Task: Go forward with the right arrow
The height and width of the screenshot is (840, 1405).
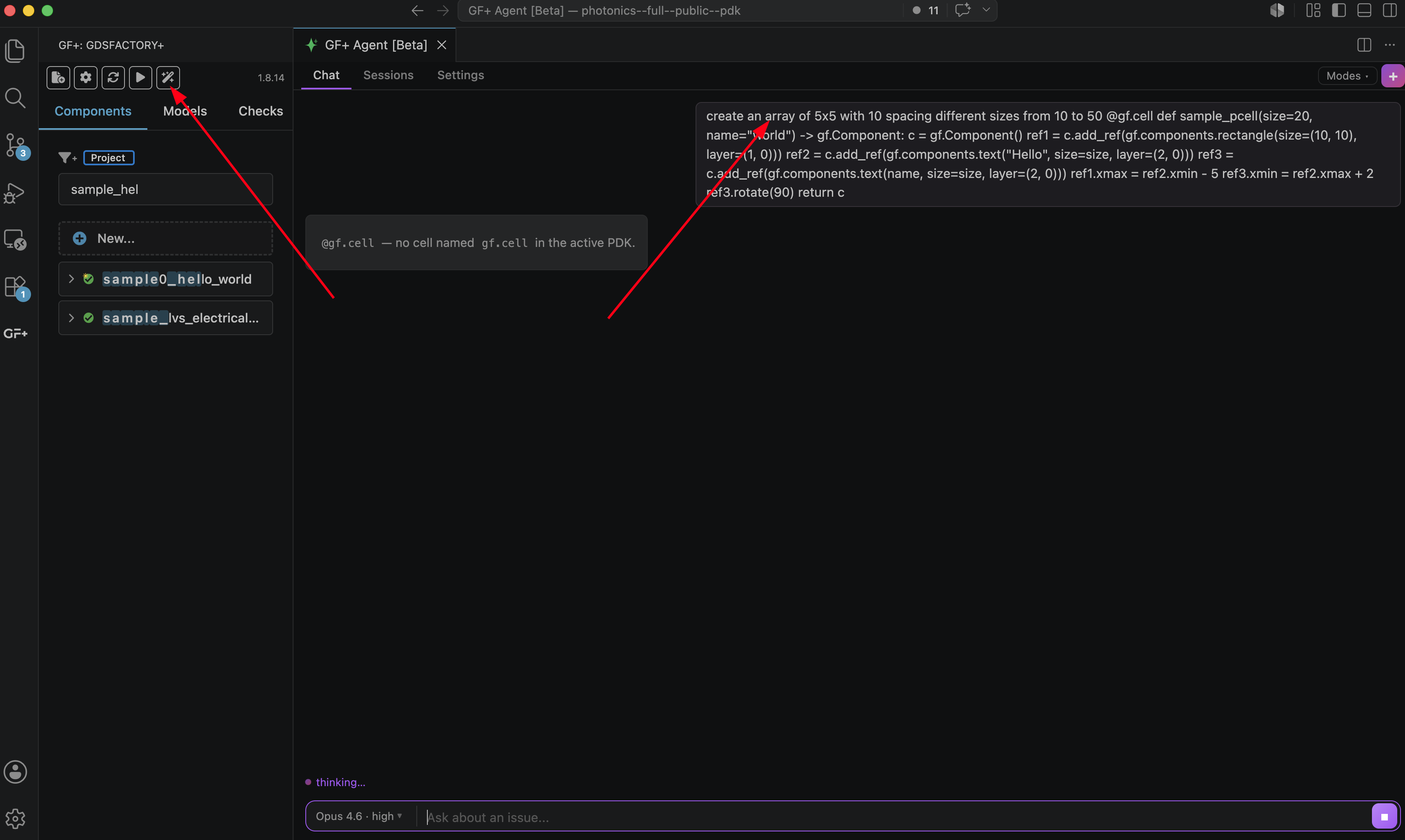Action: click(442, 11)
